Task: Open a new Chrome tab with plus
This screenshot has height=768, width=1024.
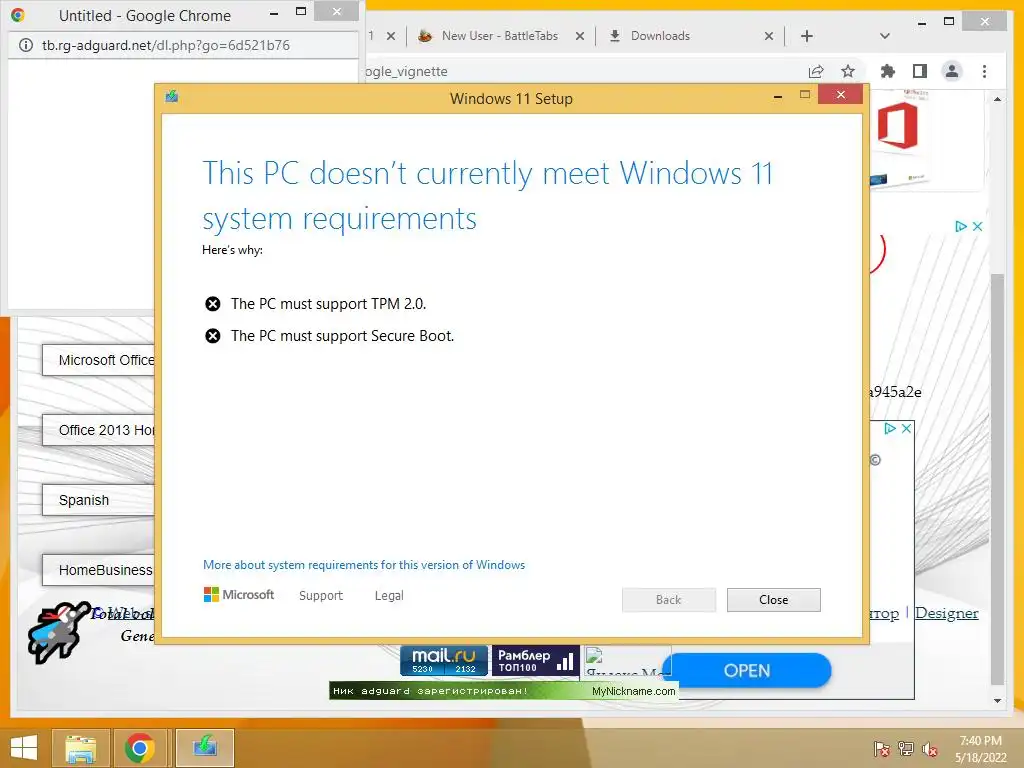Action: 807,36
